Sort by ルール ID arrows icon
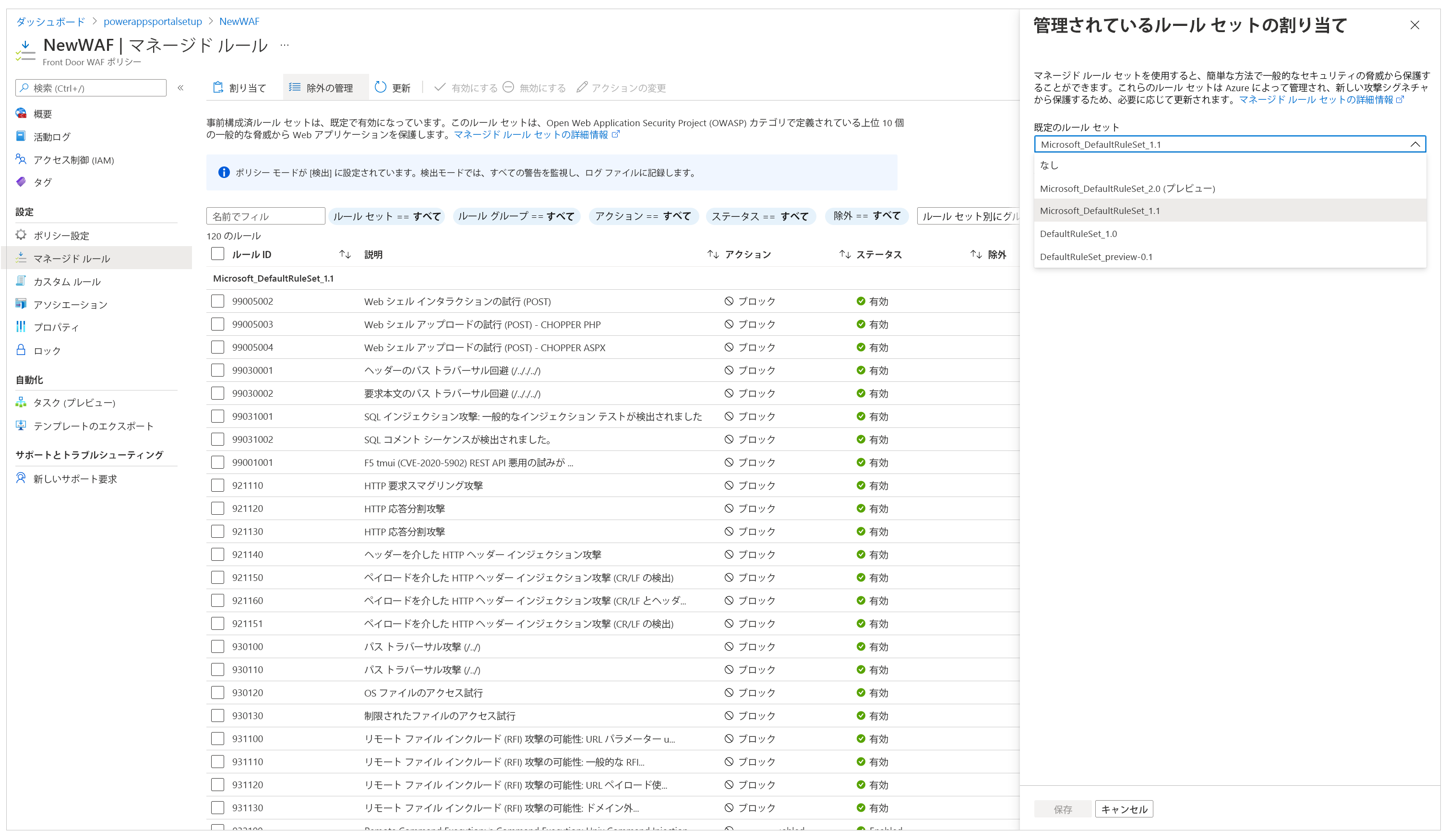 coord(345,255)
